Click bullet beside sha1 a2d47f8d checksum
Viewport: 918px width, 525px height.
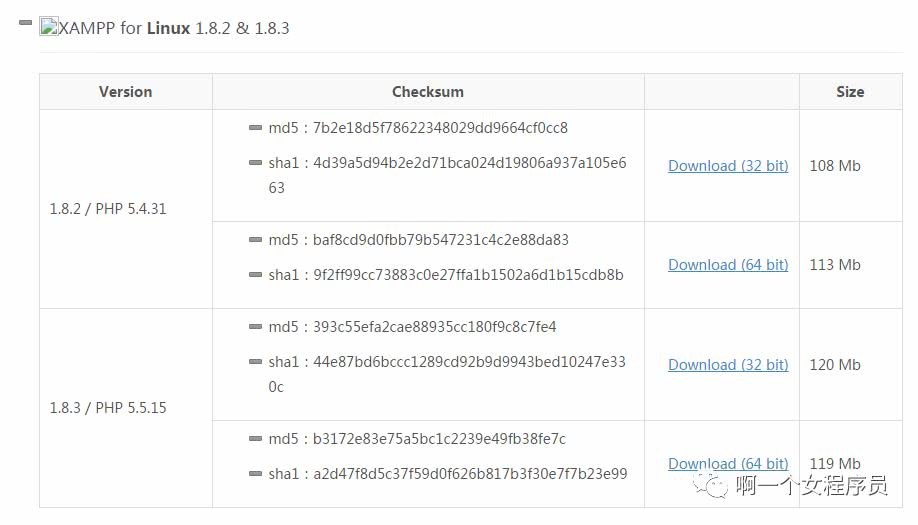pyautogui.click(x=255, y=473)
